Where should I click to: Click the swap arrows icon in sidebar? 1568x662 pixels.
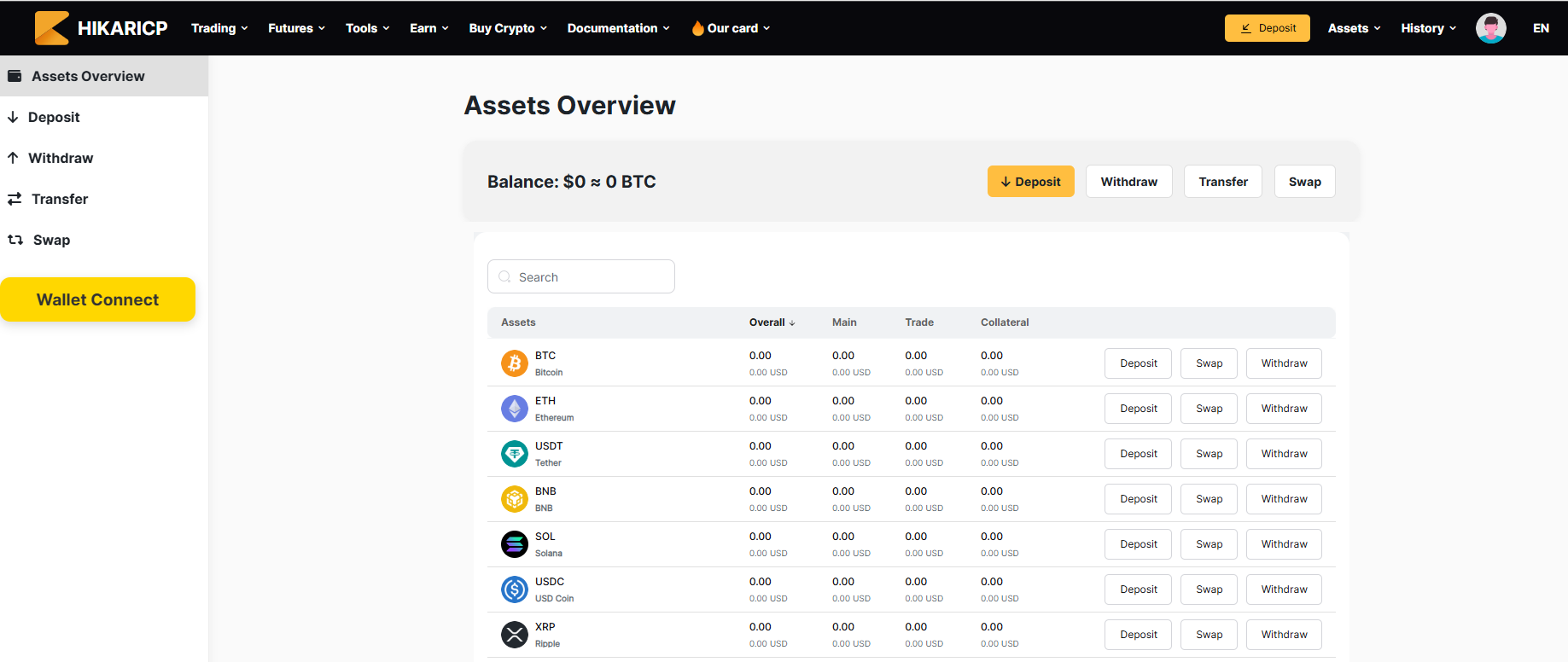pyautogui.click(x=15, y=240)
